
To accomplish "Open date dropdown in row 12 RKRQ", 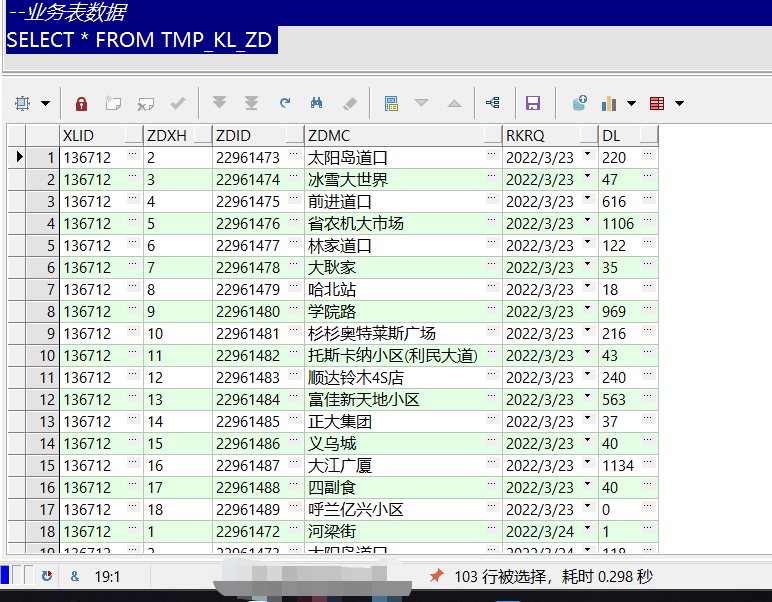I will pyautogui.click(x=587, y=396).
